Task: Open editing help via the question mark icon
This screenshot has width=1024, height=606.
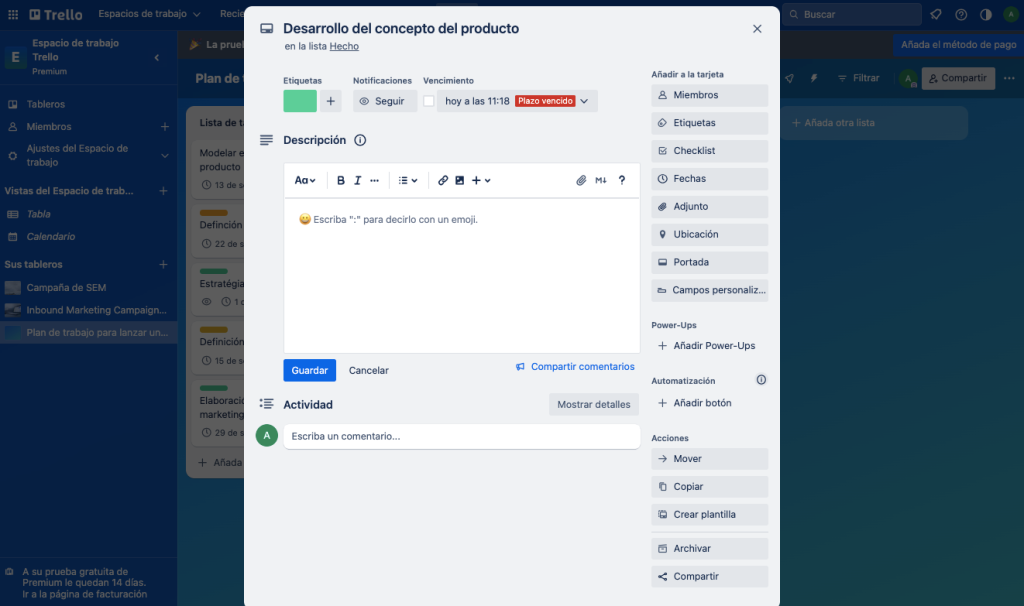Action: pyautogui.click(x=621, y=180)
